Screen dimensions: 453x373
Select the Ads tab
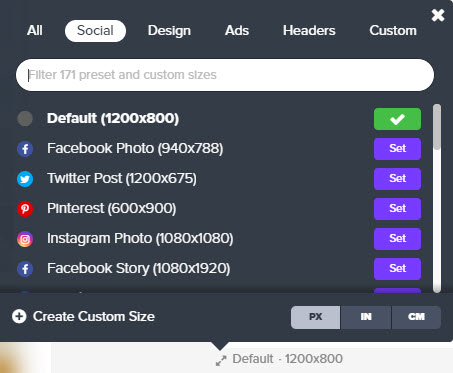click(x=237, y=31)
